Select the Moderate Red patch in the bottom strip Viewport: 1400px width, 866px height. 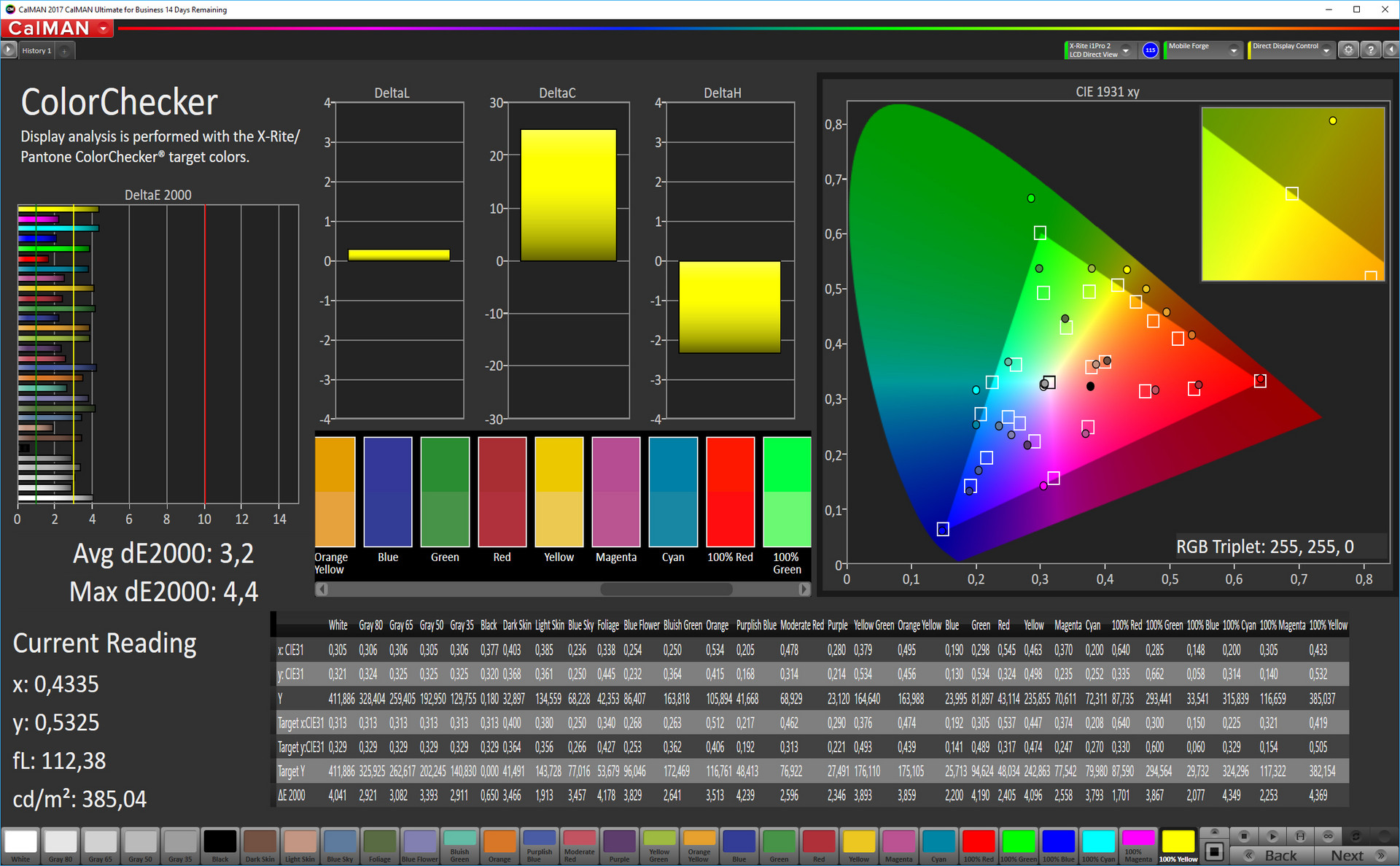click(580, 846)
